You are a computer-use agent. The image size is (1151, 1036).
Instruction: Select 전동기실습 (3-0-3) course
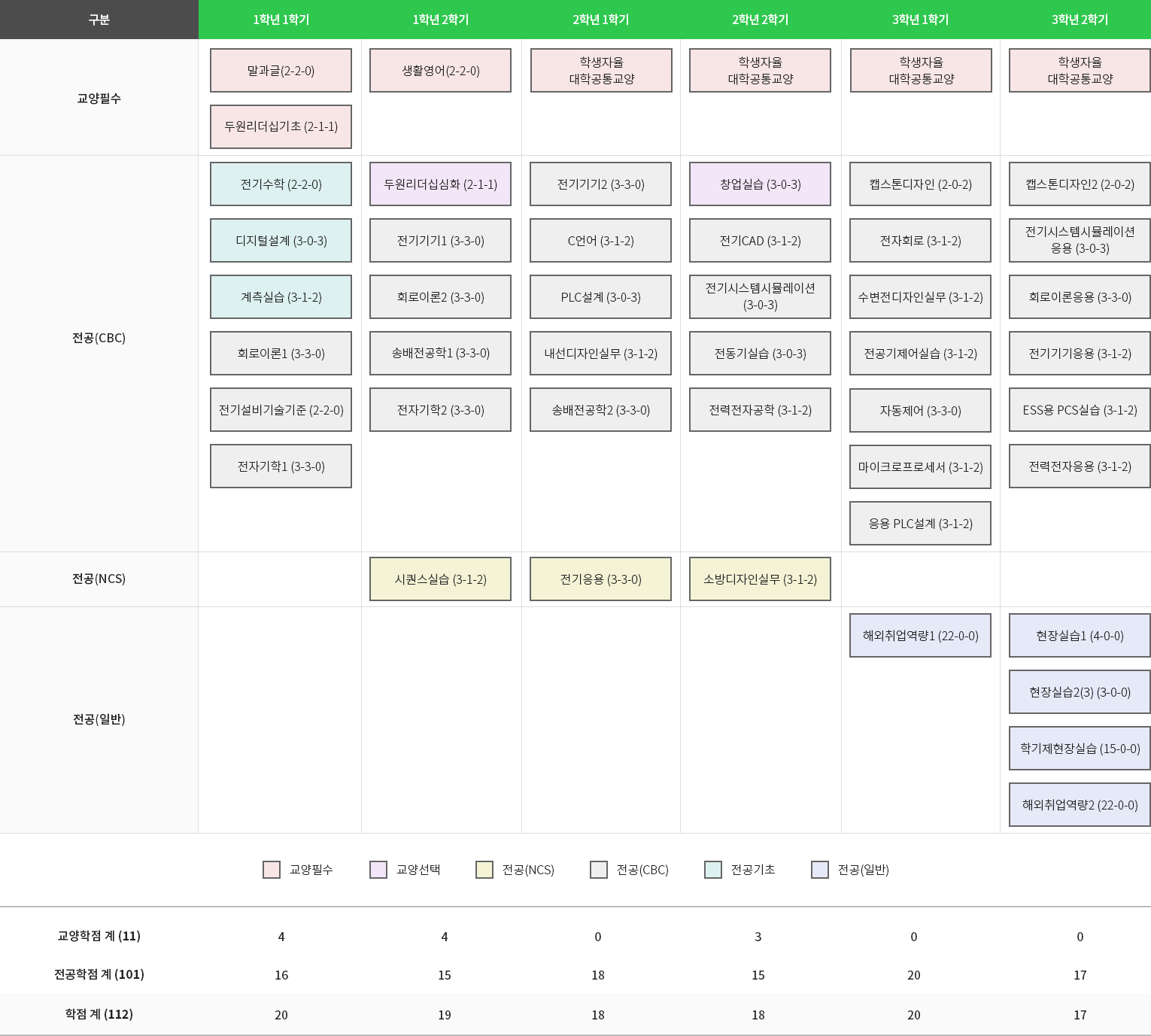(x=760, y=354)
